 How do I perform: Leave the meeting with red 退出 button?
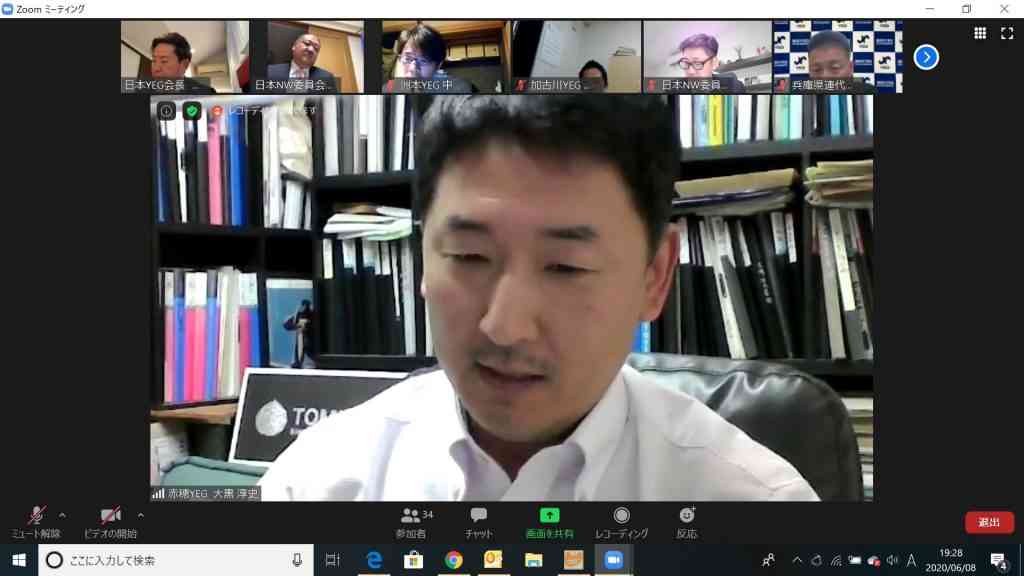989,522
